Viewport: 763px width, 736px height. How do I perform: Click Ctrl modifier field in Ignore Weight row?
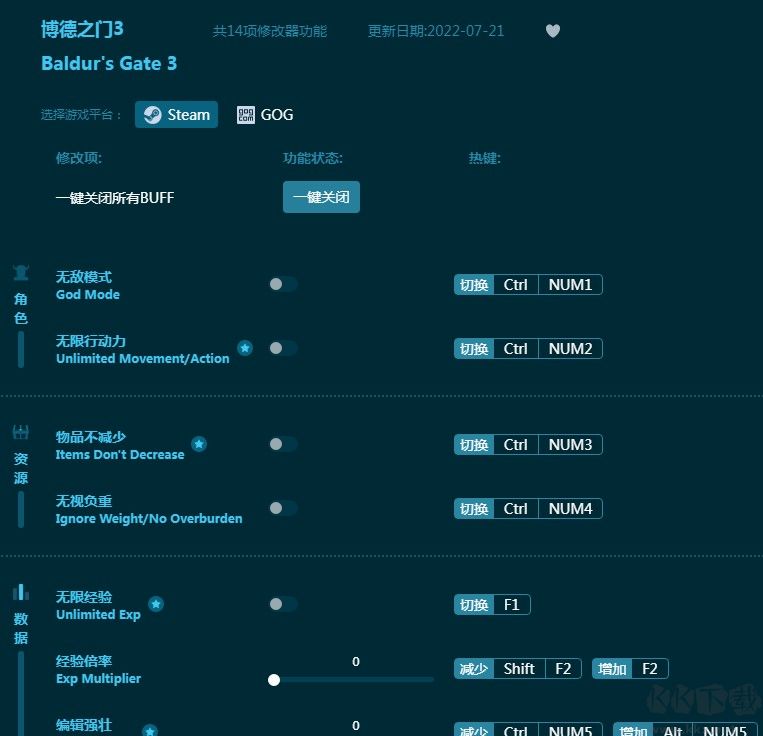pos(516,509)
